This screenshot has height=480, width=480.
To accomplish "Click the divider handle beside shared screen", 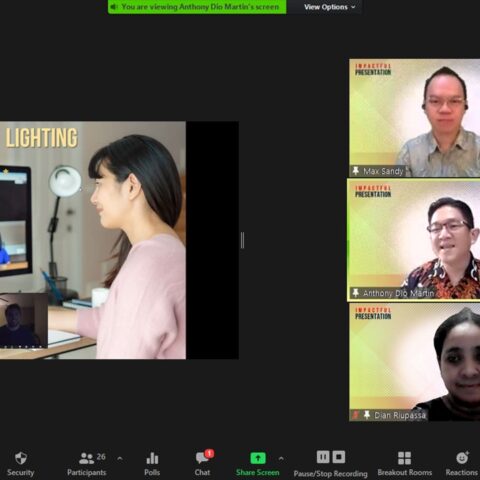I will point(242,240).
